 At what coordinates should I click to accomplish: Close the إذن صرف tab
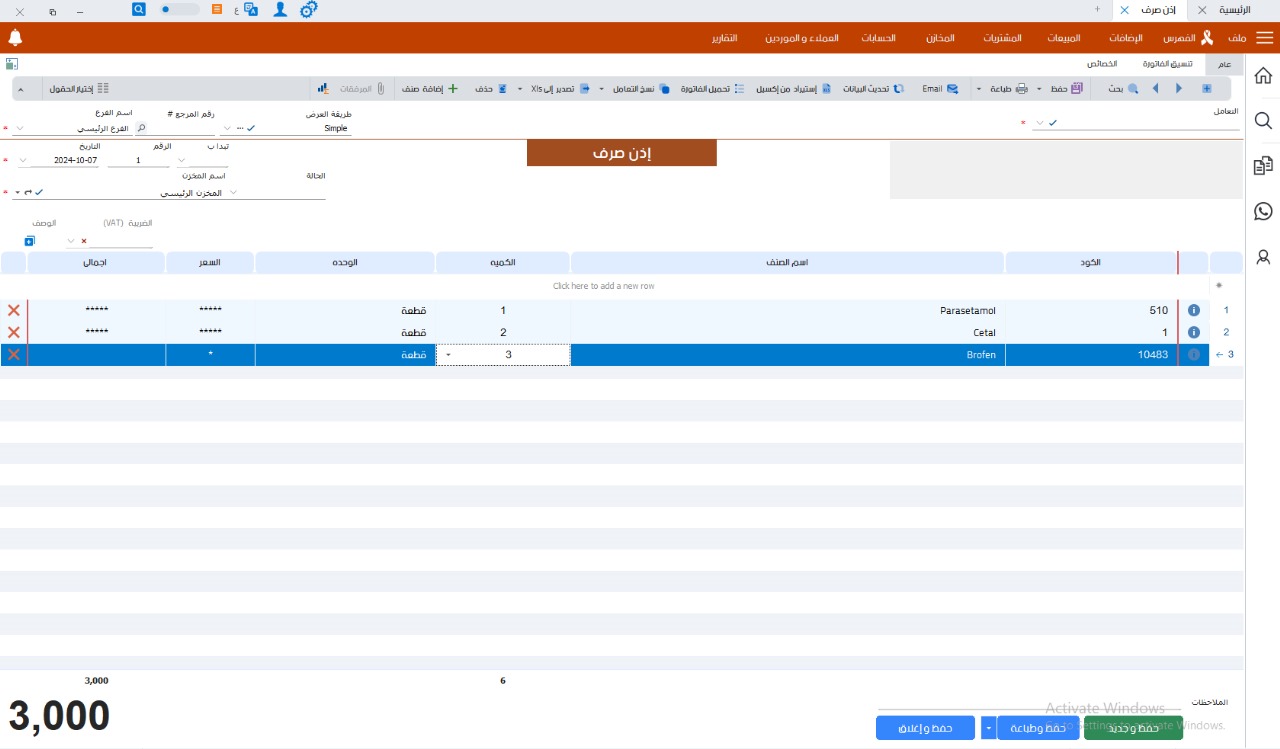point(1125,9)
